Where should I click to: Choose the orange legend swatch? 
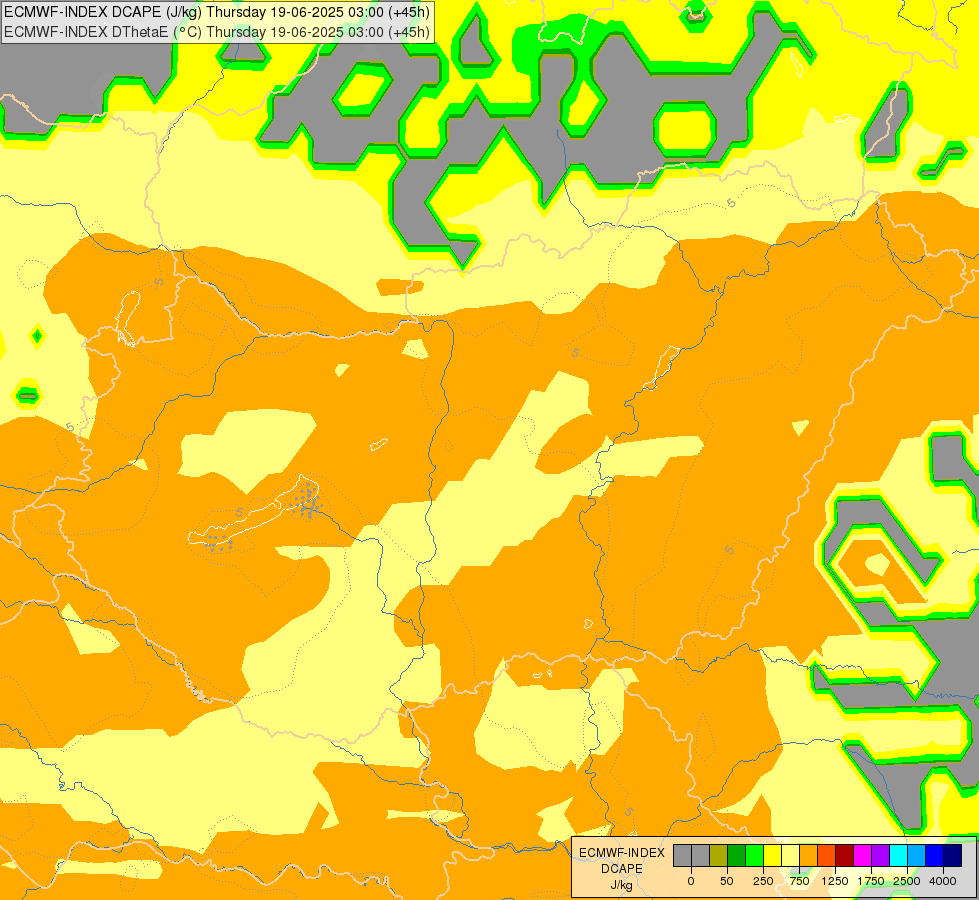click(809, 856)
